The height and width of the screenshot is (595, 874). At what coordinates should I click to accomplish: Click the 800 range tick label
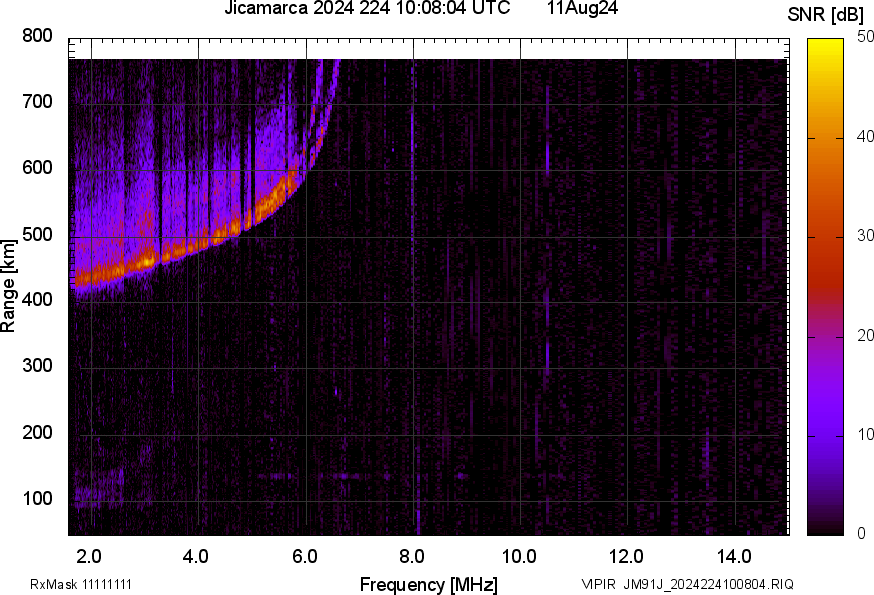(x=37, y=36)
